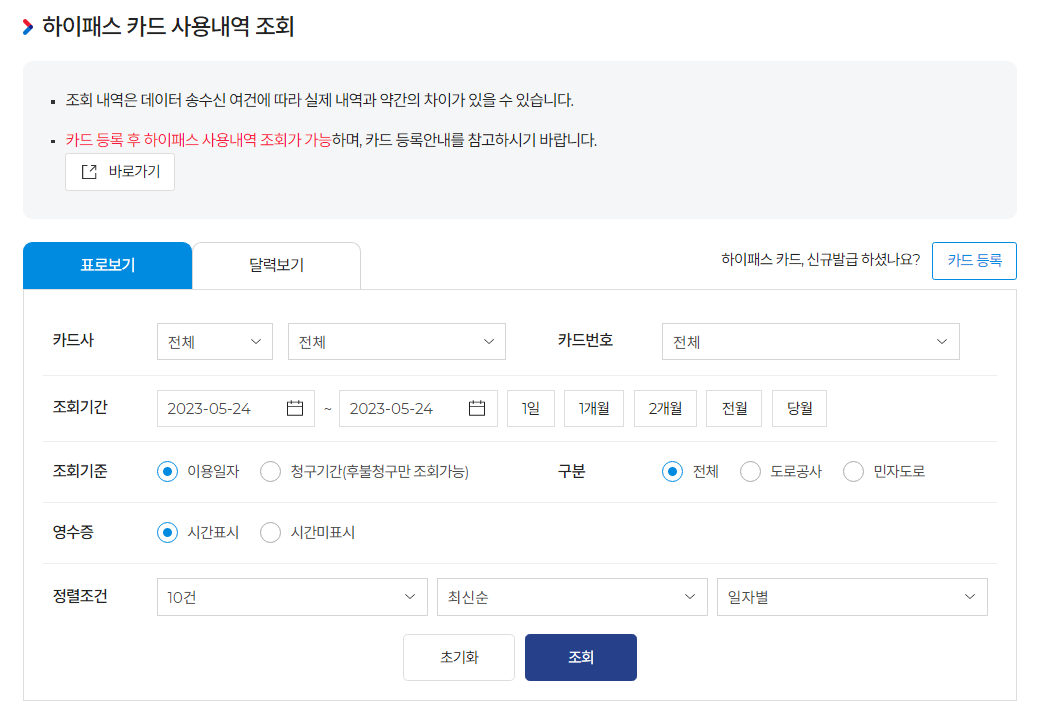
Task: Switch to the 표로보기 tab
Action: (107, 265)
